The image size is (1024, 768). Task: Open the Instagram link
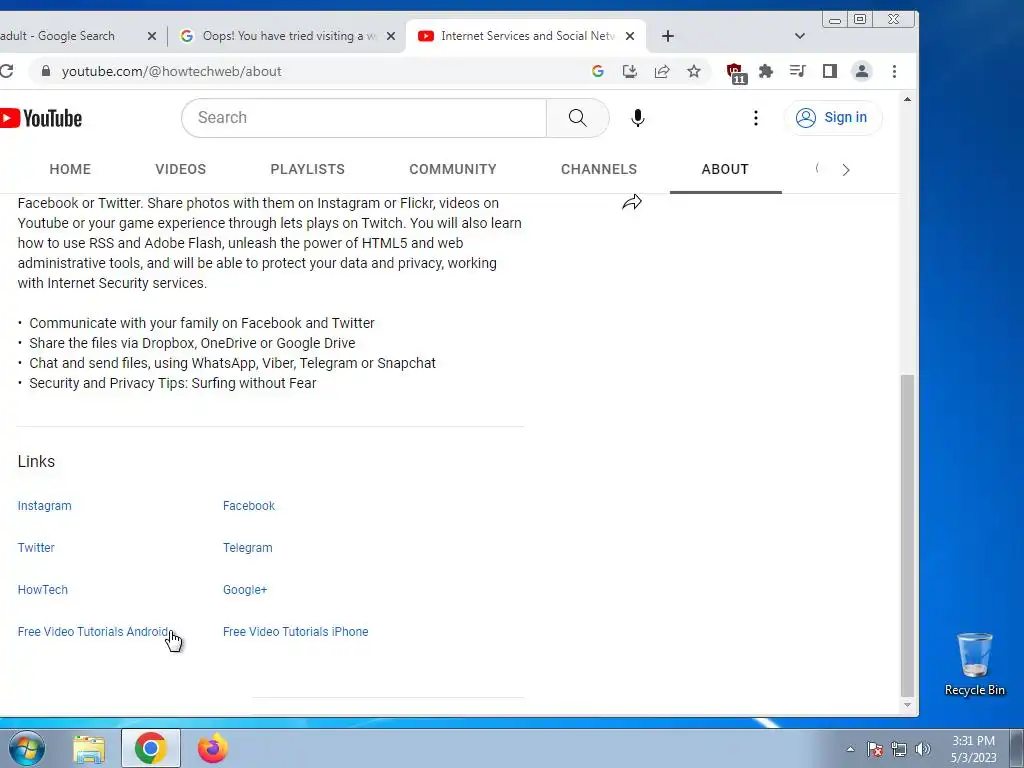click(x=44, y=505)
